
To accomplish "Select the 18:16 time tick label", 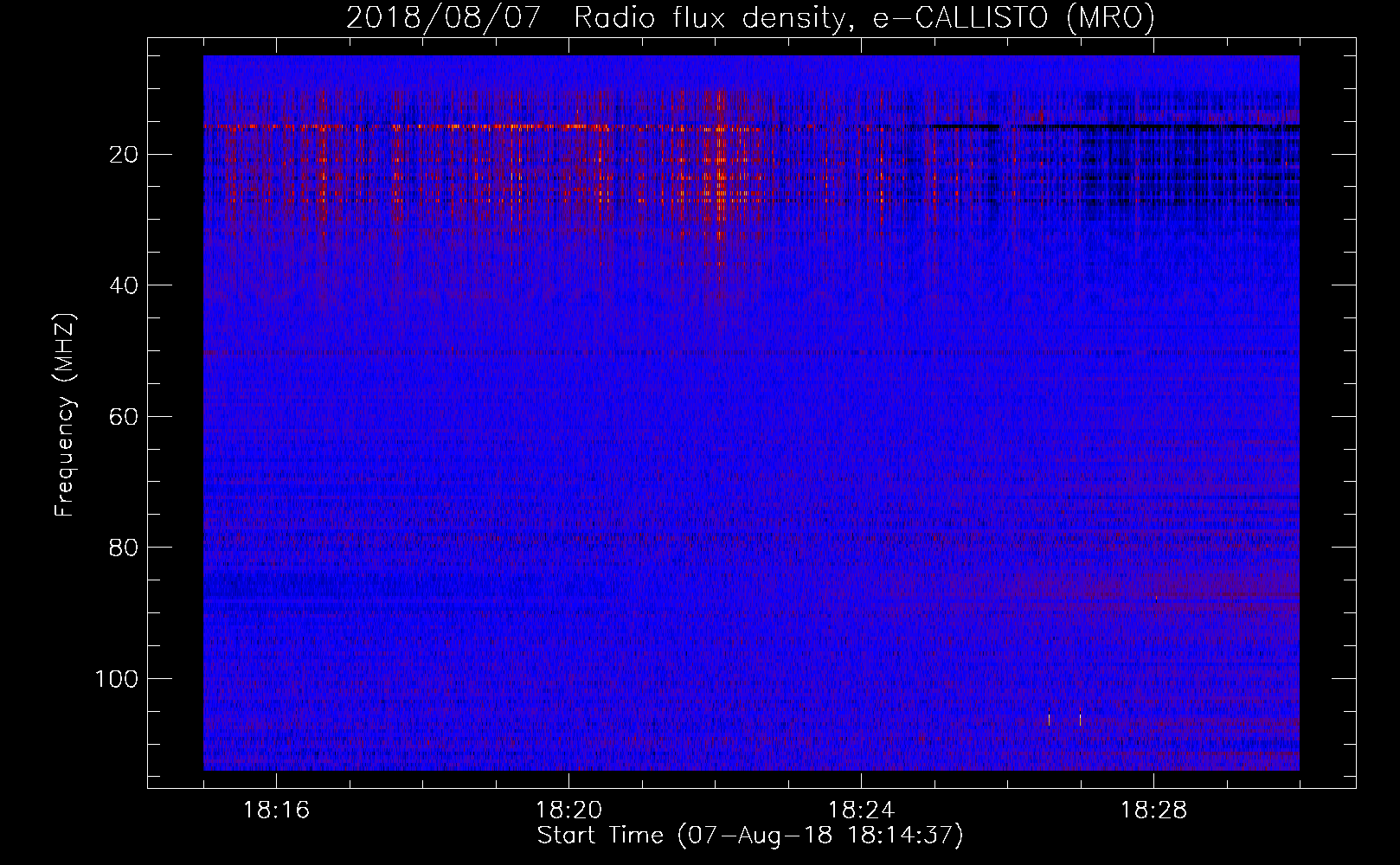I will 276,811.
